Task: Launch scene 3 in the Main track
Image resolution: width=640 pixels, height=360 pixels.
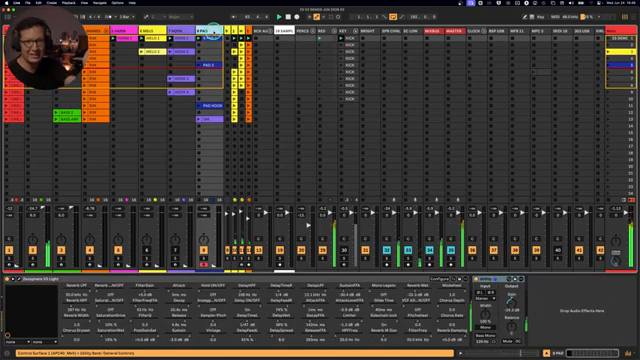Action: tap(608, 52)
